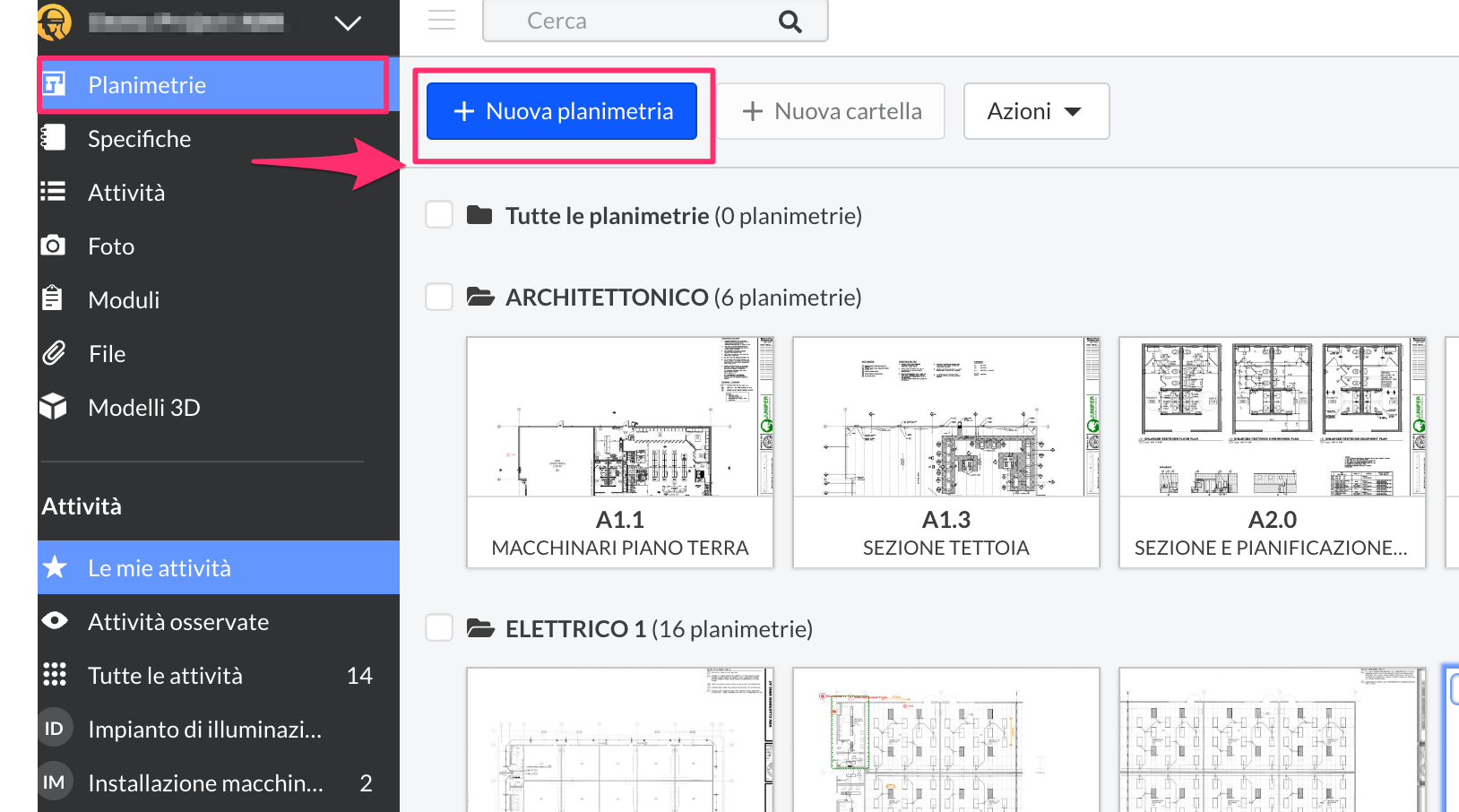Expand the project selector chevron
Image resolution: width=1459 pixels, height=812 pixels.
348,22
